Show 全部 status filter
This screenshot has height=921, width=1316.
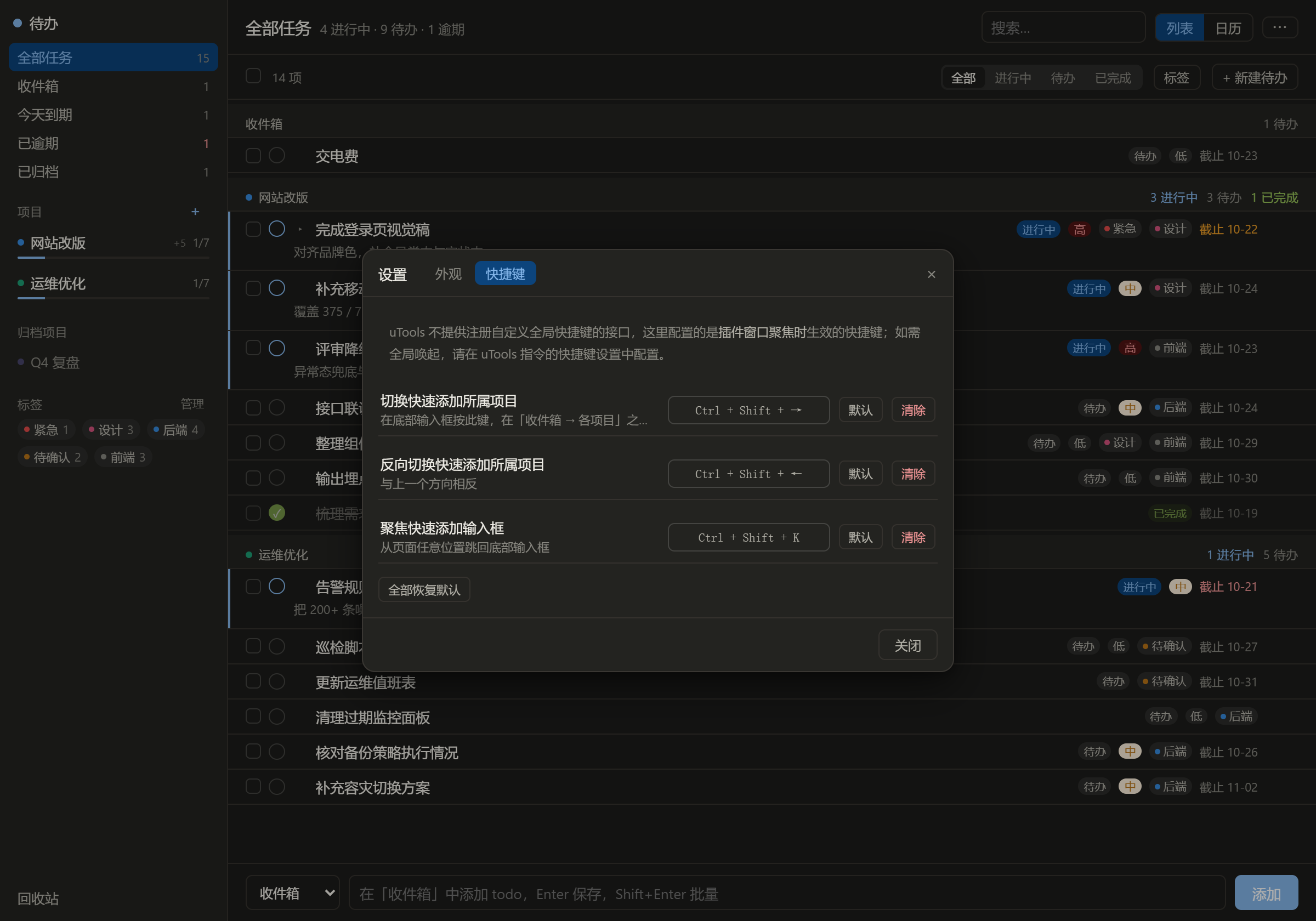tap(963, 77)
